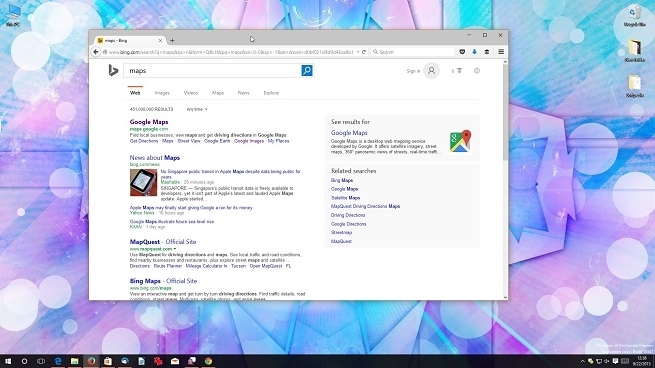Open the Store from the taskbar

point(108,361)
